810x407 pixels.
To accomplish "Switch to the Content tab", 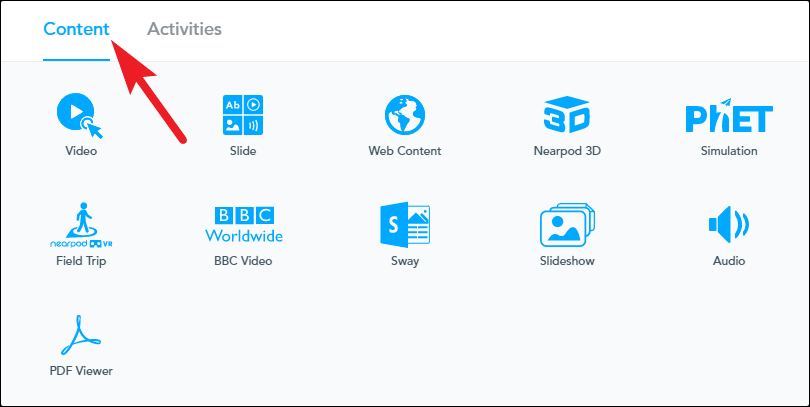I will click(x=76, y=29).
